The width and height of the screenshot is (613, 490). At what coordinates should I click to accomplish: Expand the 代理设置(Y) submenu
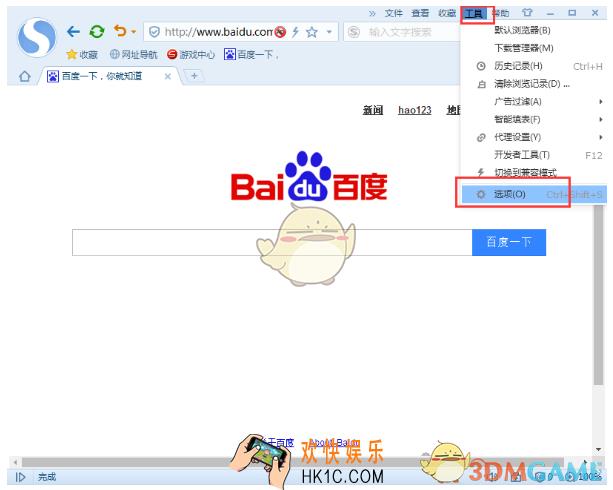pos(534,137)
